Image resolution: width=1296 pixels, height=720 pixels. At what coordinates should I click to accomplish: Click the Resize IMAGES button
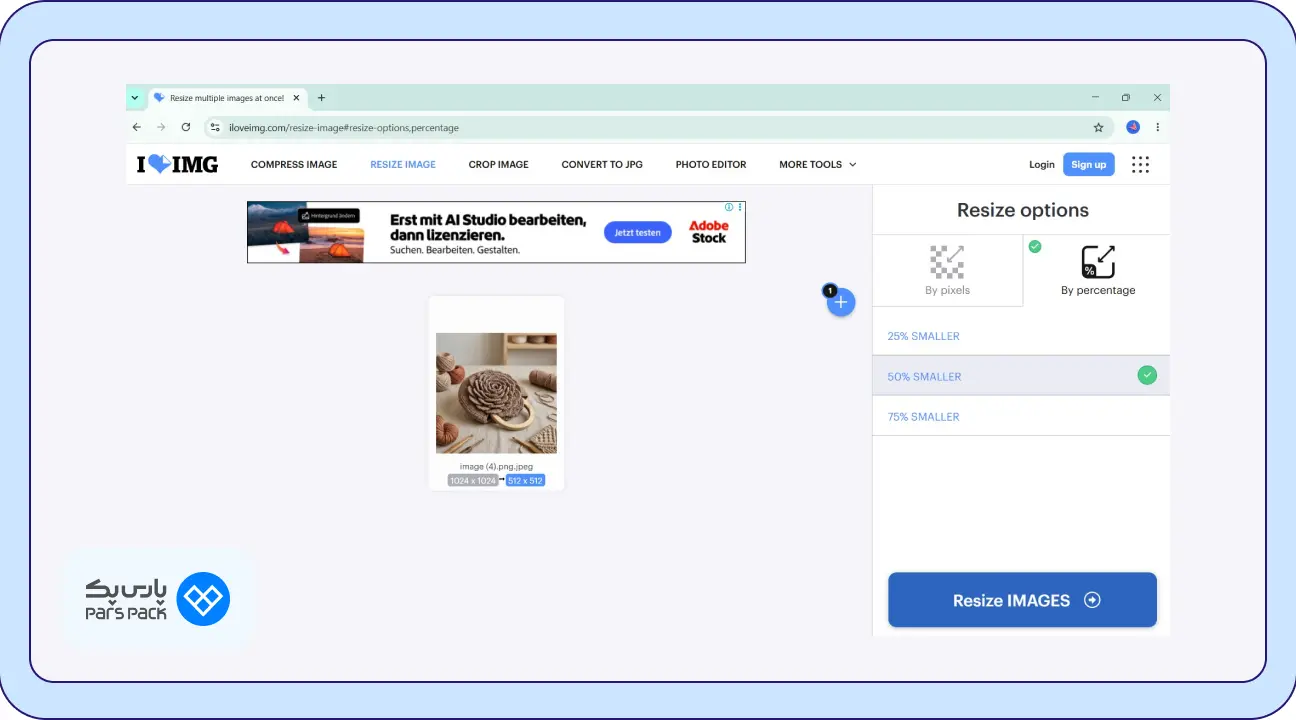(x=1022, y=600)
